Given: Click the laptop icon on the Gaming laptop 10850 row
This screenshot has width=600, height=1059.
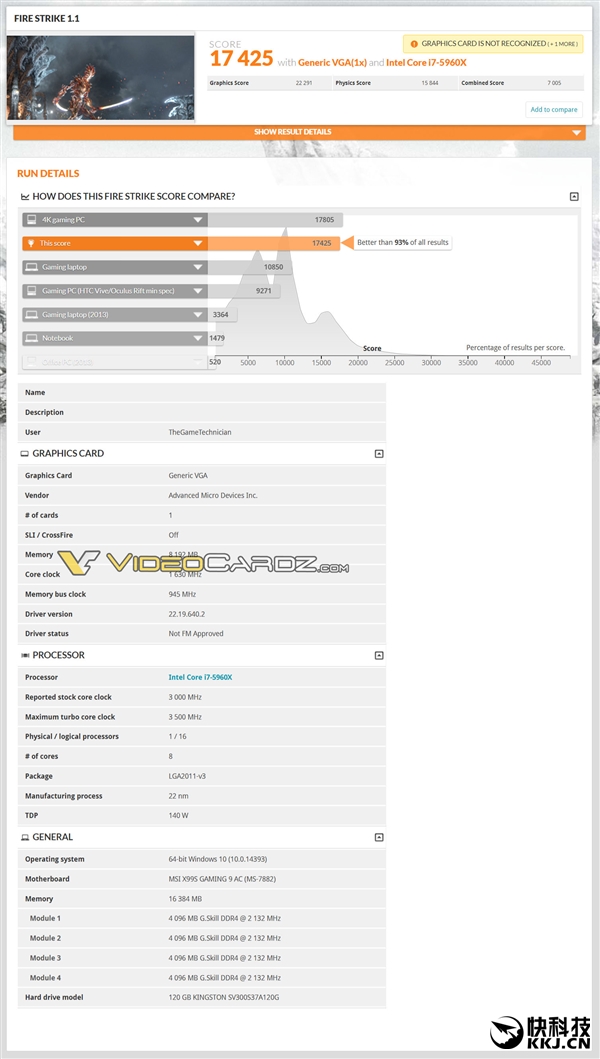Looking at the screenshot, I should pos(31,267).
